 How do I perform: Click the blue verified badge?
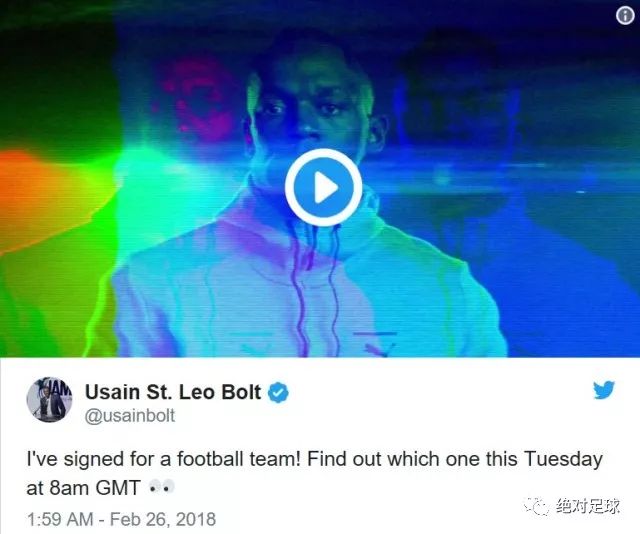click(x=278, y=392)
